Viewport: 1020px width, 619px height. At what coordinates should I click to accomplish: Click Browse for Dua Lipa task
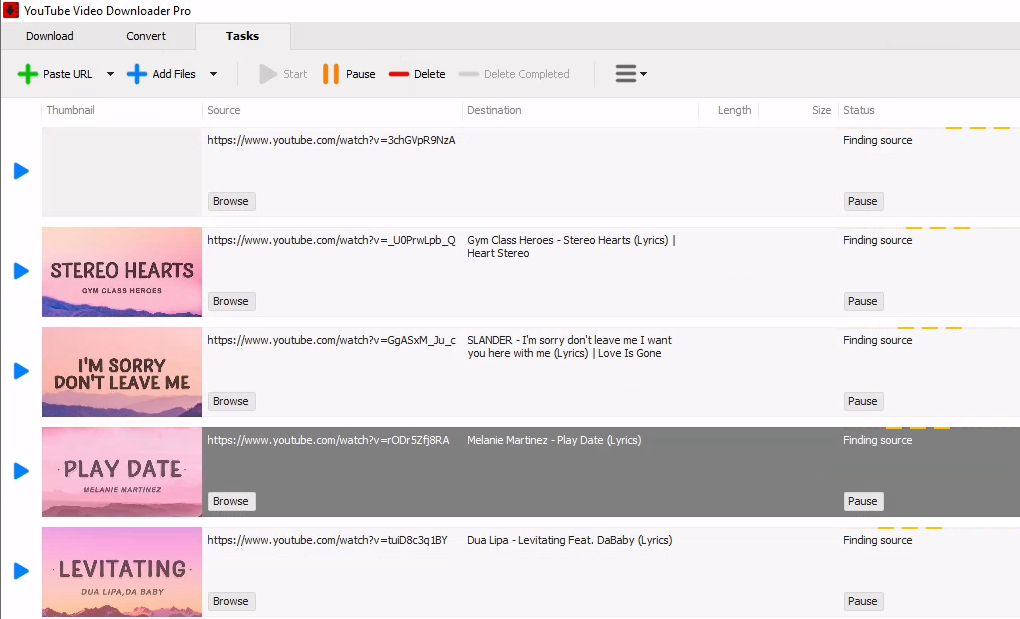[231, 602]
